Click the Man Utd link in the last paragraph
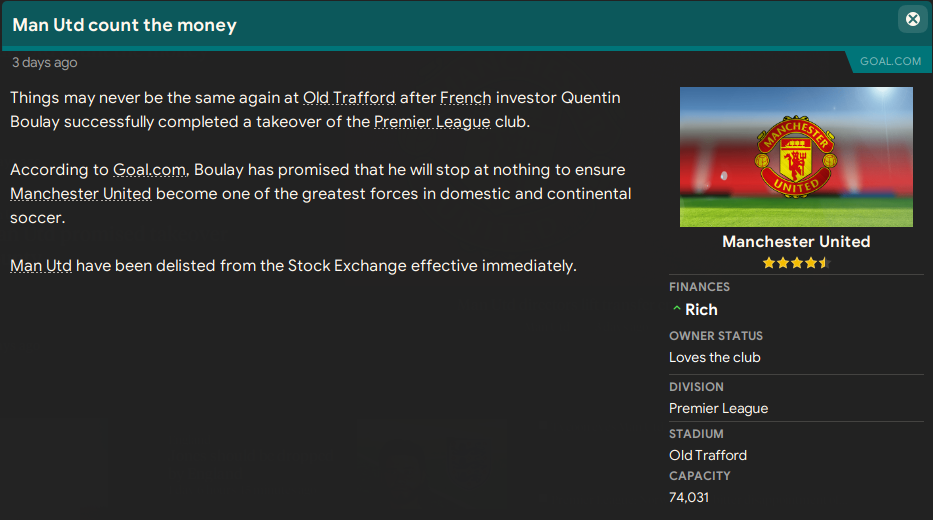Viewport: 933px width, 520px height. click(x=41, y=266)
